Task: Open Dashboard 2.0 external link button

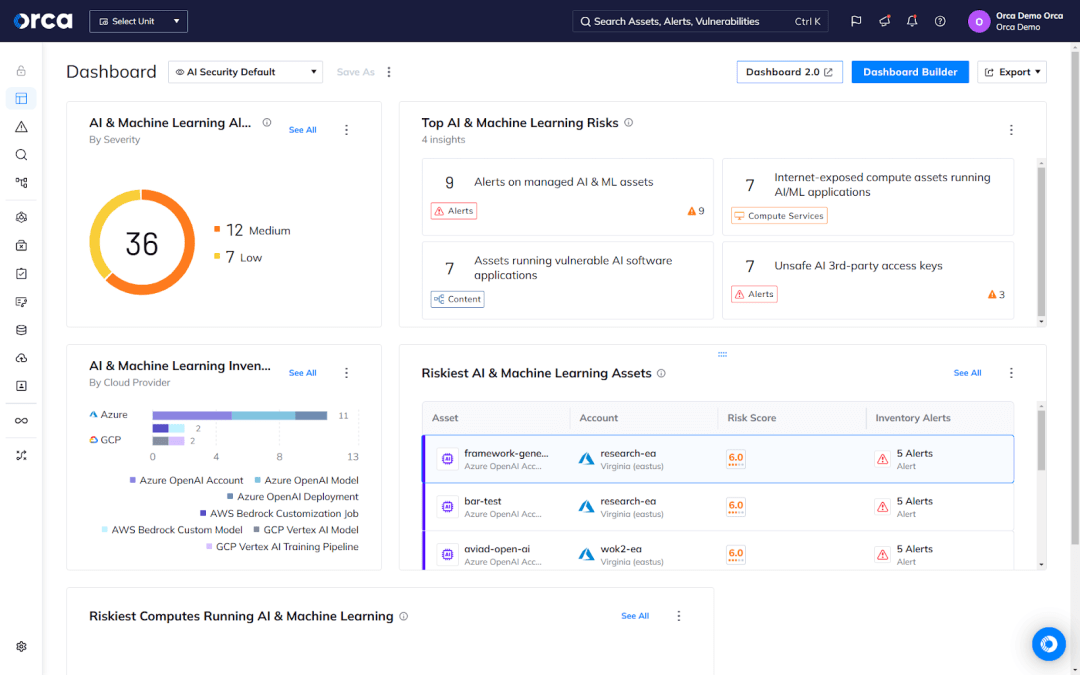Action: (789, 72)
